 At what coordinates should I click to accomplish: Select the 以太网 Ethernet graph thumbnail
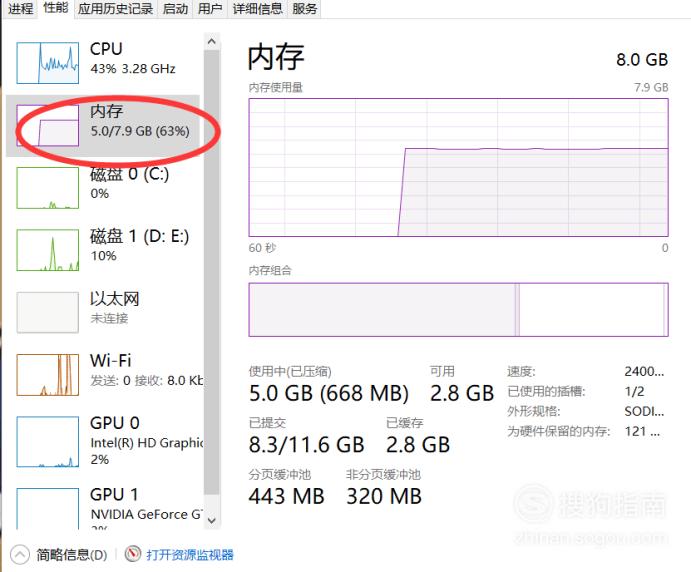[48, 312]
